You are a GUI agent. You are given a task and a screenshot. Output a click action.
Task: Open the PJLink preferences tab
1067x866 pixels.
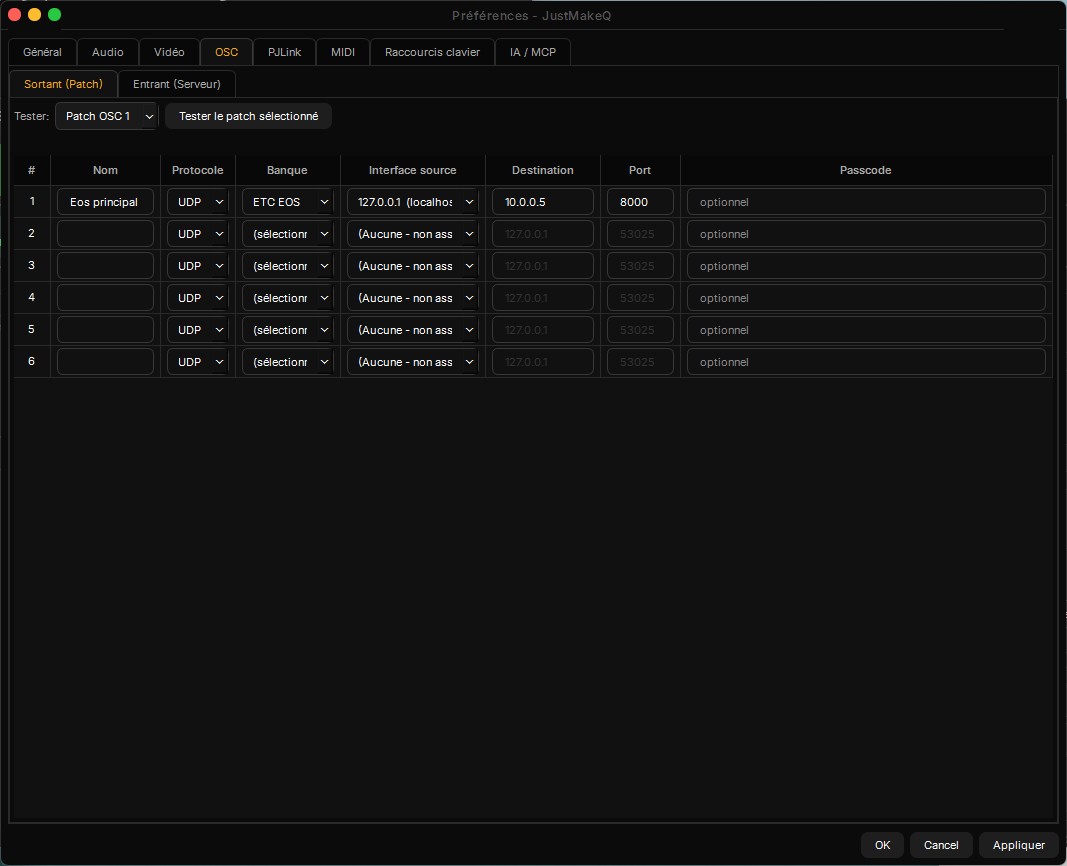(284, 52)
